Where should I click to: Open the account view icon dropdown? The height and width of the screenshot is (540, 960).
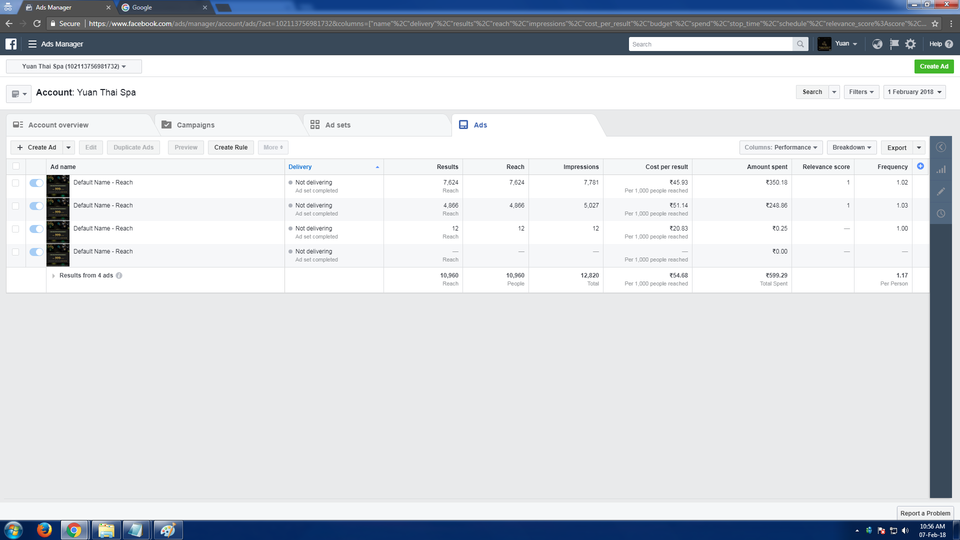[18, 94]
